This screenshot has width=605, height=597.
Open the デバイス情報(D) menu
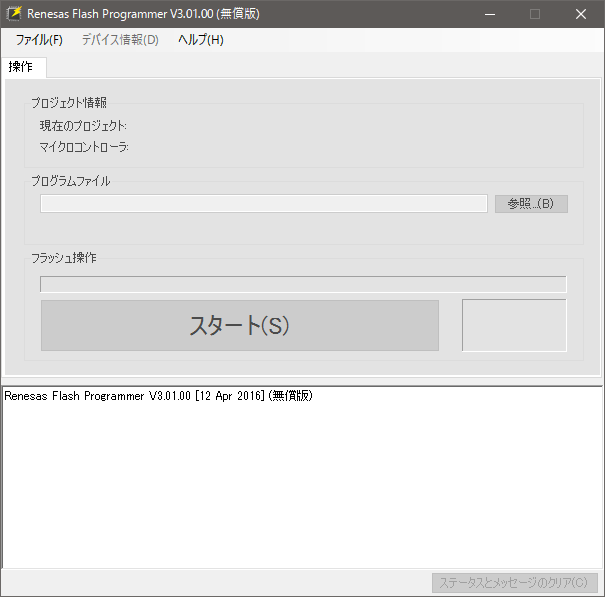pos(120,40)
